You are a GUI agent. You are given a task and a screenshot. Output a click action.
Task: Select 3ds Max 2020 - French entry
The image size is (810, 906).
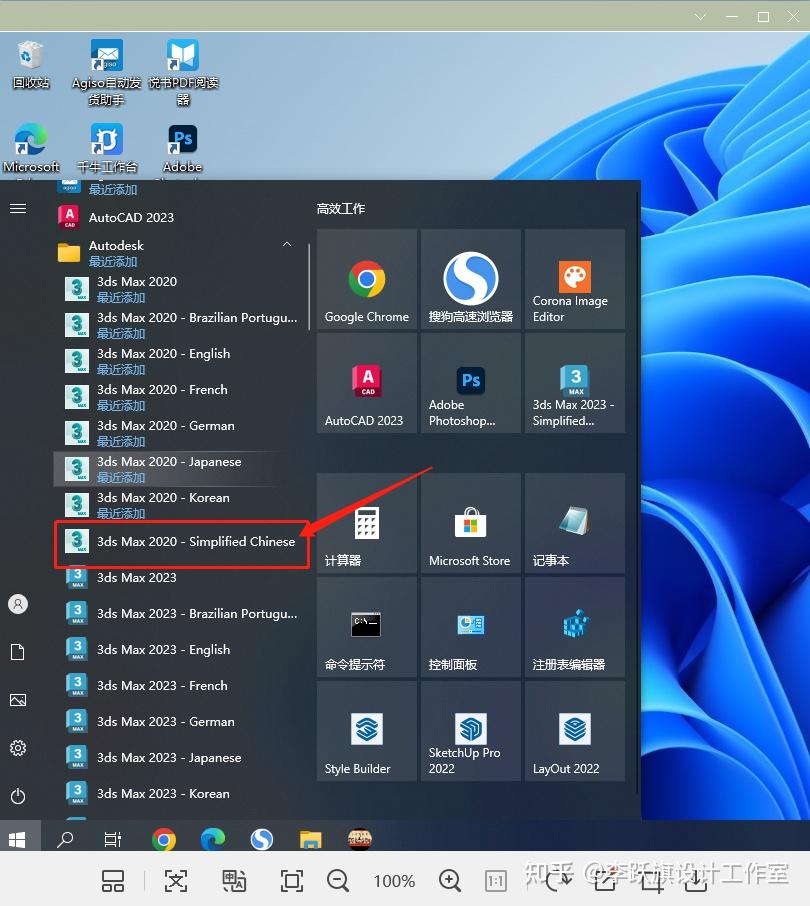coord(180,397)
